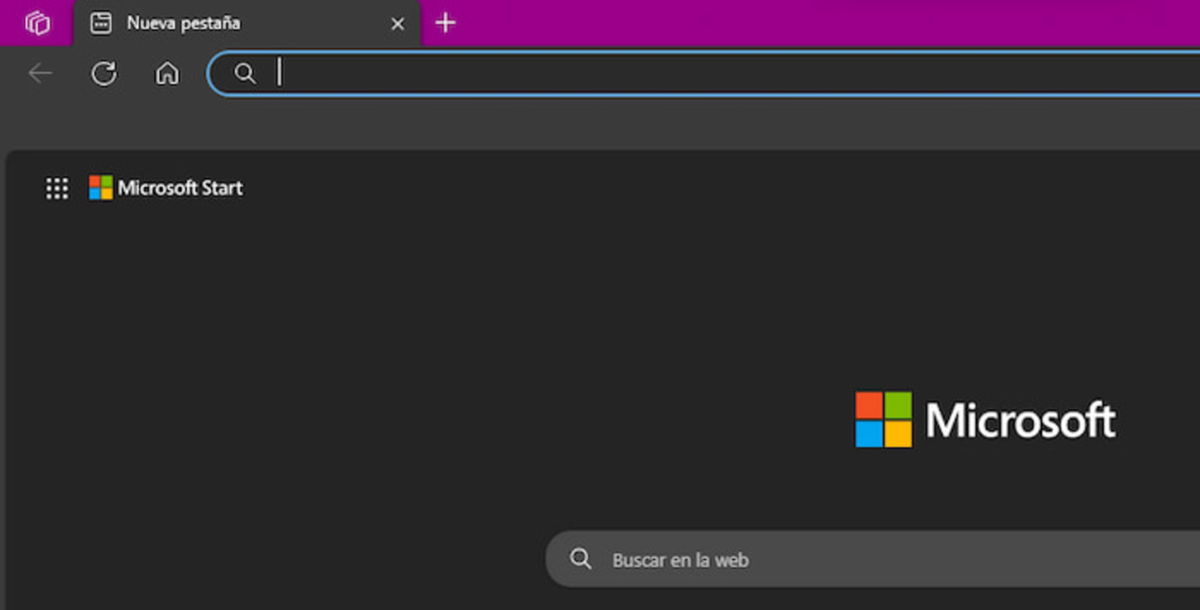Go to the home page icon
1200x610 pixels.
(x=167, y=73)
